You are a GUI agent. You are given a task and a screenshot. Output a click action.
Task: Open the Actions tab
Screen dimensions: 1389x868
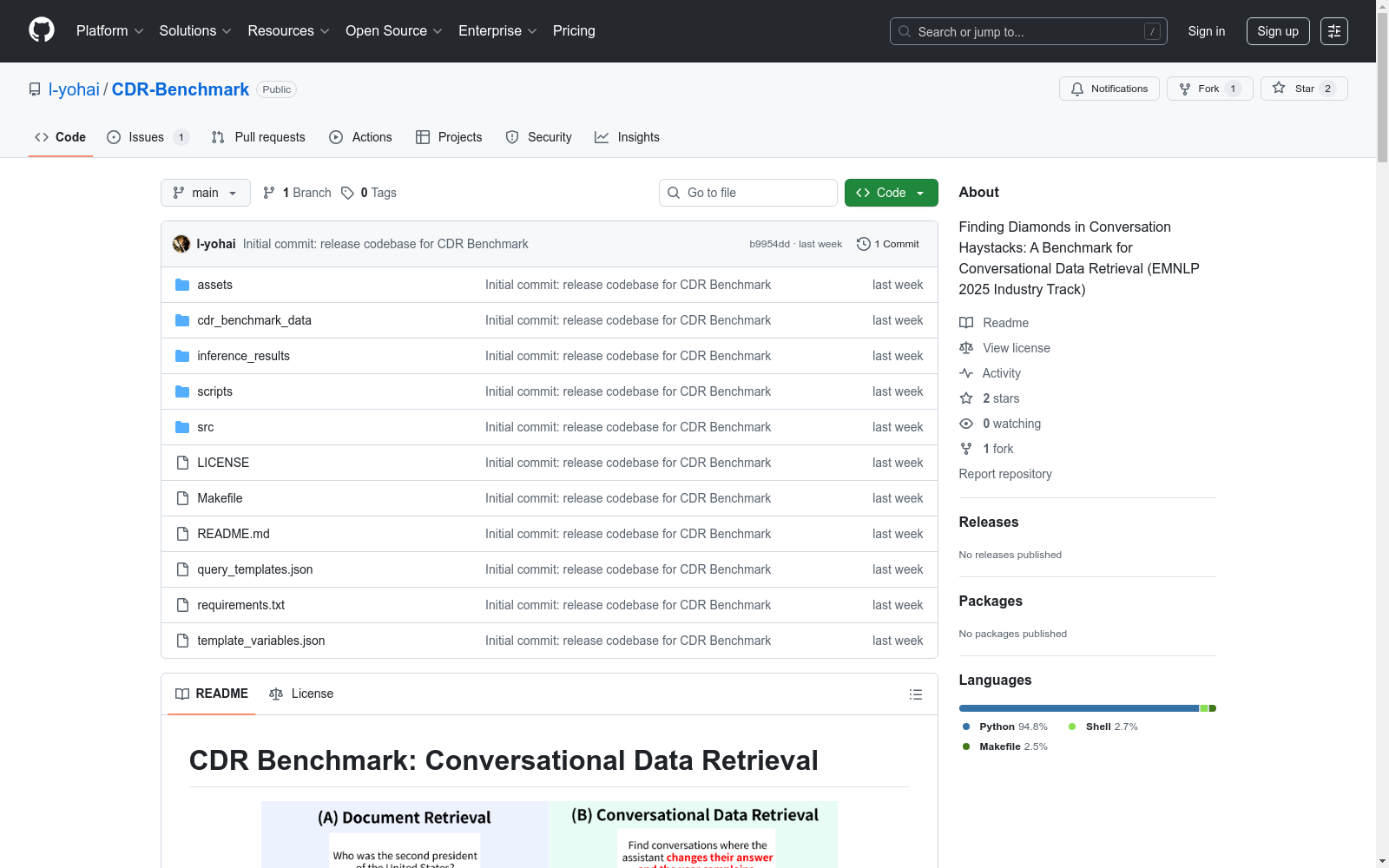coord(360,137)
